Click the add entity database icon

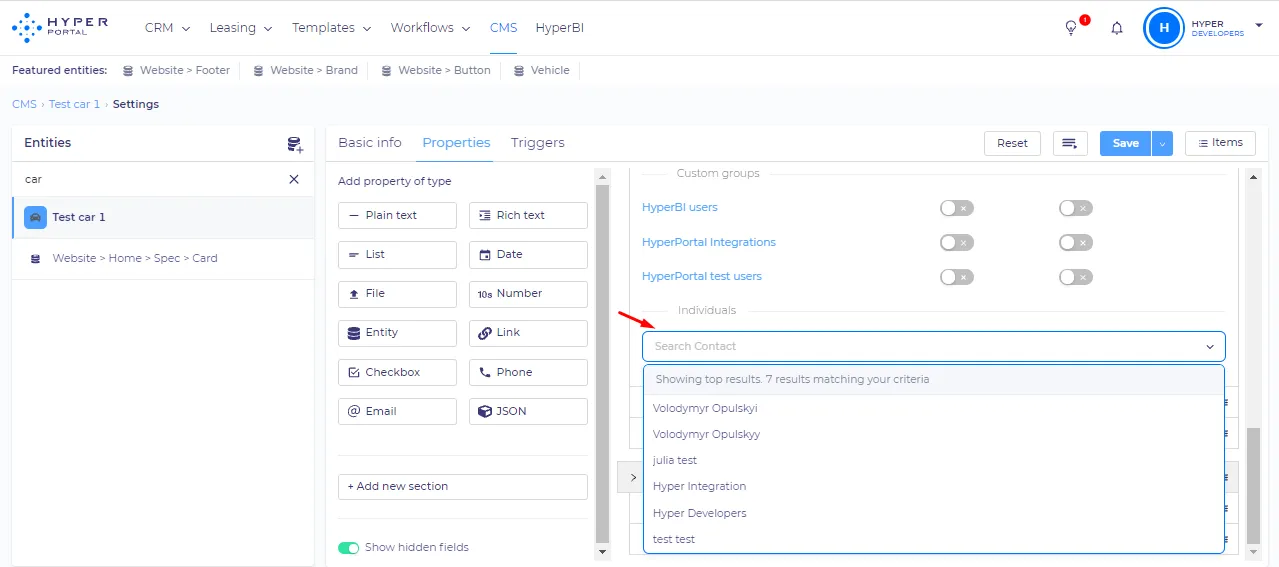295,144
